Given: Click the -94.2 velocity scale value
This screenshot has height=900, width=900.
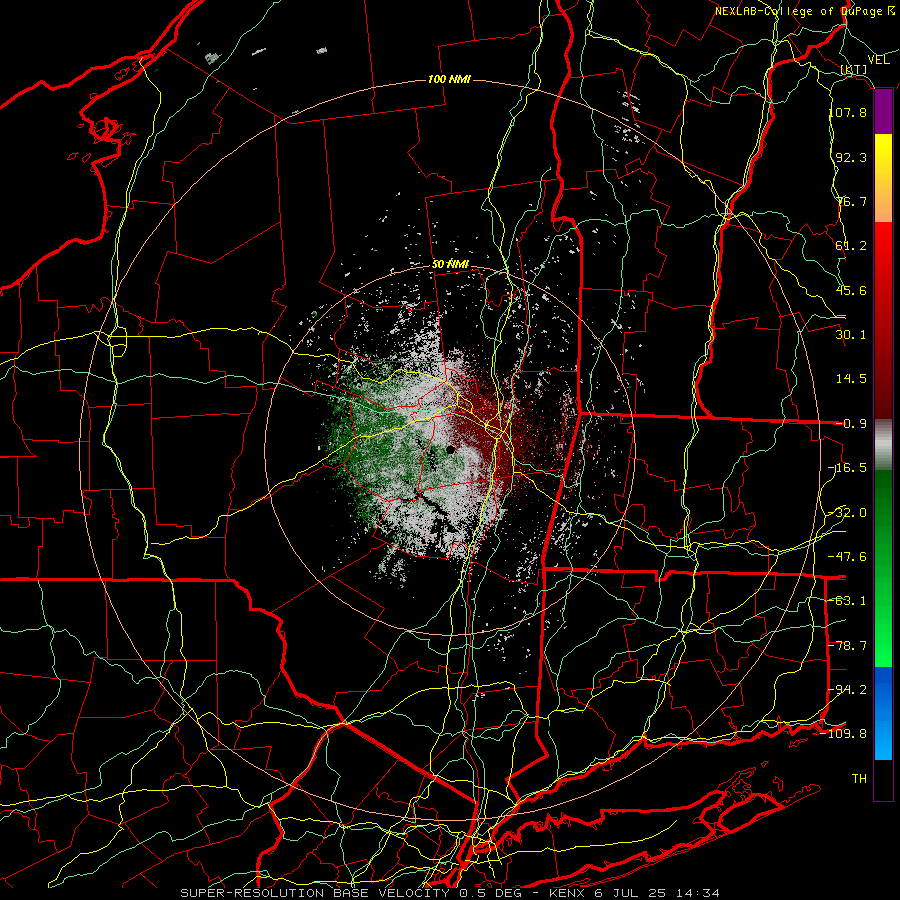Looking at the screenshot, I should click(848, 689).
